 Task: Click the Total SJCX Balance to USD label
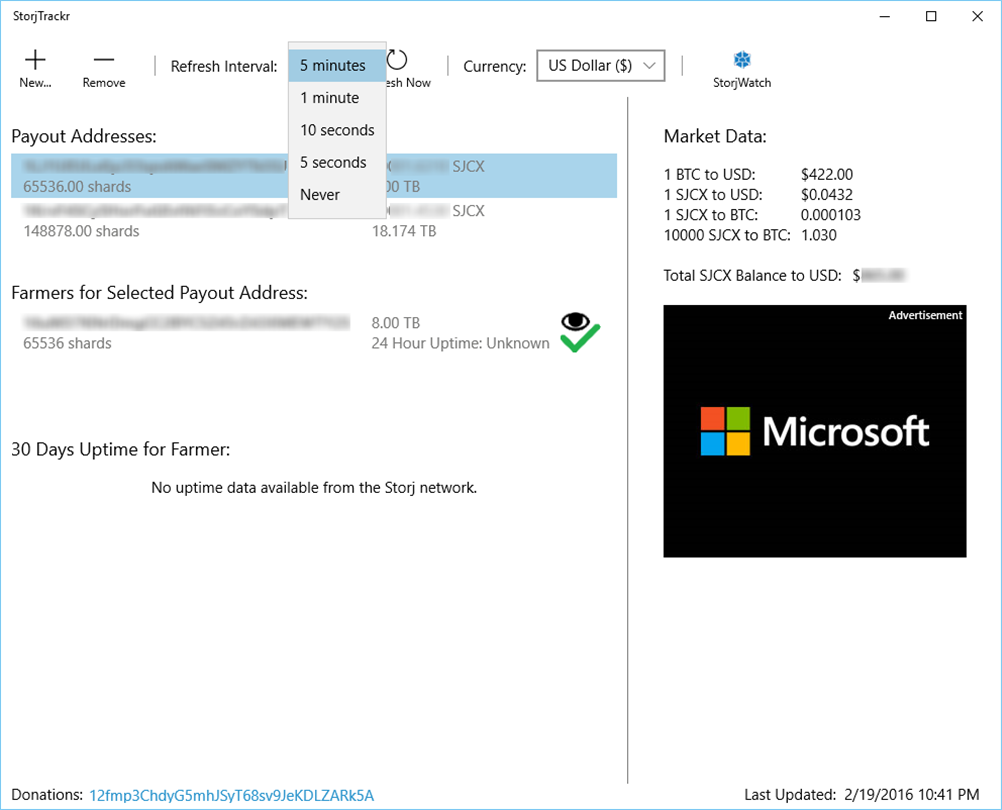pos(752,275)
